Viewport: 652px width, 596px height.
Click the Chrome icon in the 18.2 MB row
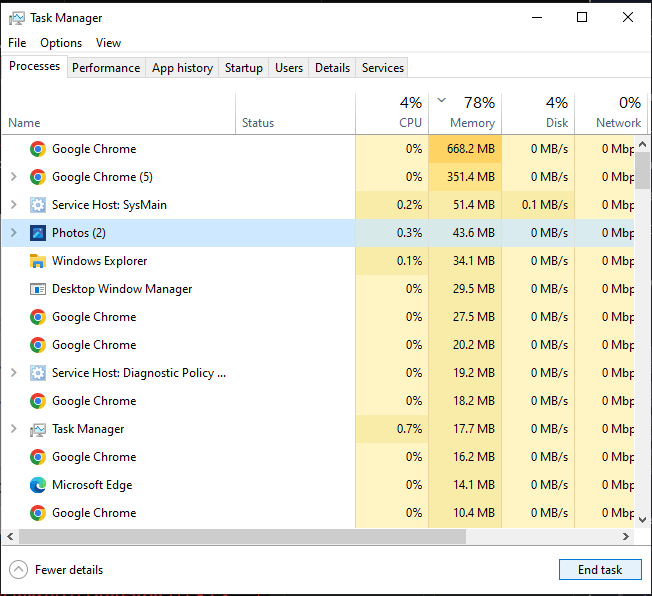click(x=38, y=401)
